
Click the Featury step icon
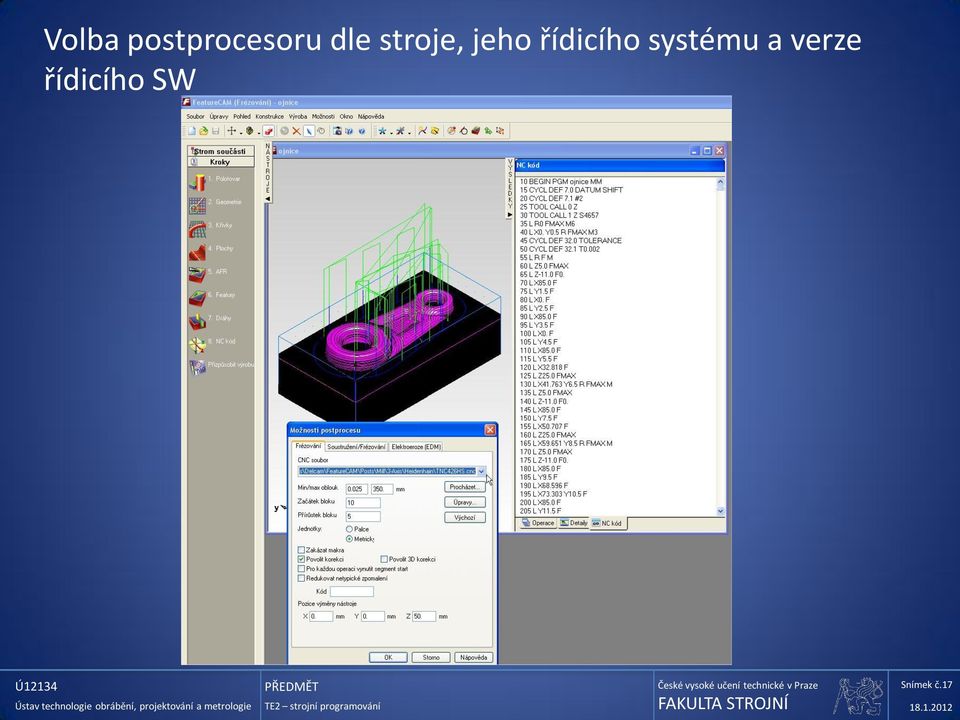pos(197,298)
